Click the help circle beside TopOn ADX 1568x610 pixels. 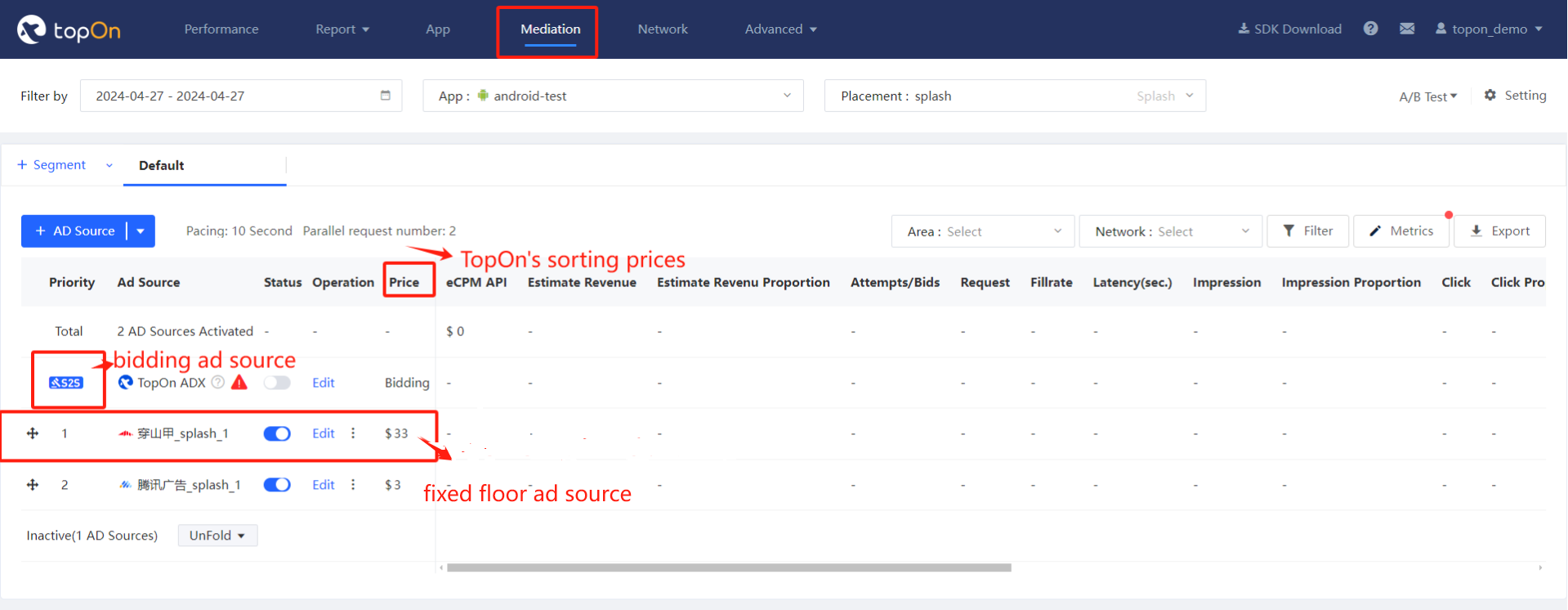tap(217, 382)
